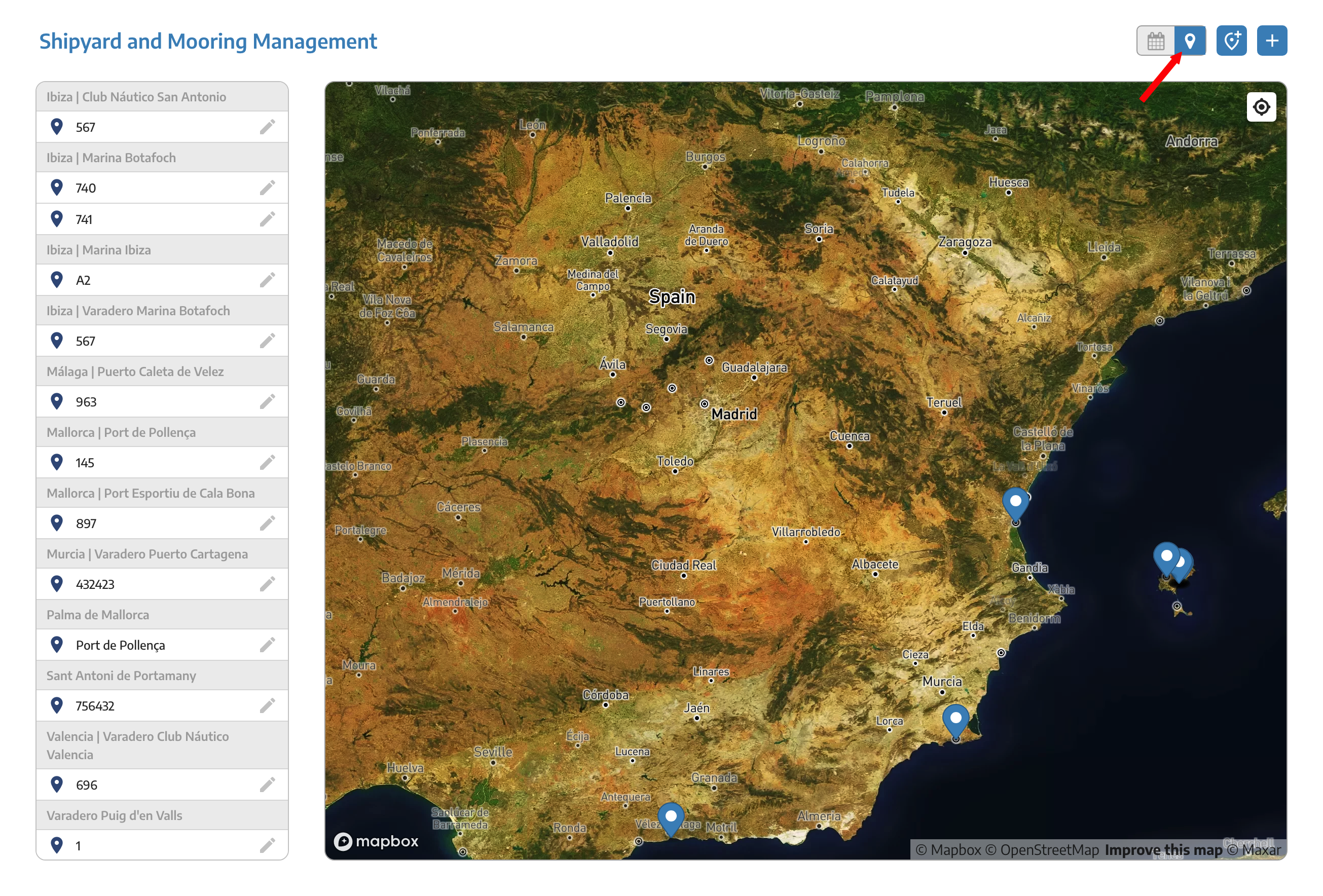This screenshot has width=1323, height=896.
Task: Edit mooring 740 pencil icon
Action: point(268,188)
